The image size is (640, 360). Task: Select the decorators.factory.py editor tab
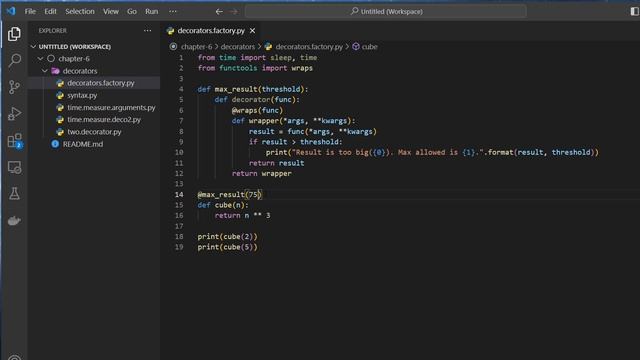[211, 31]
